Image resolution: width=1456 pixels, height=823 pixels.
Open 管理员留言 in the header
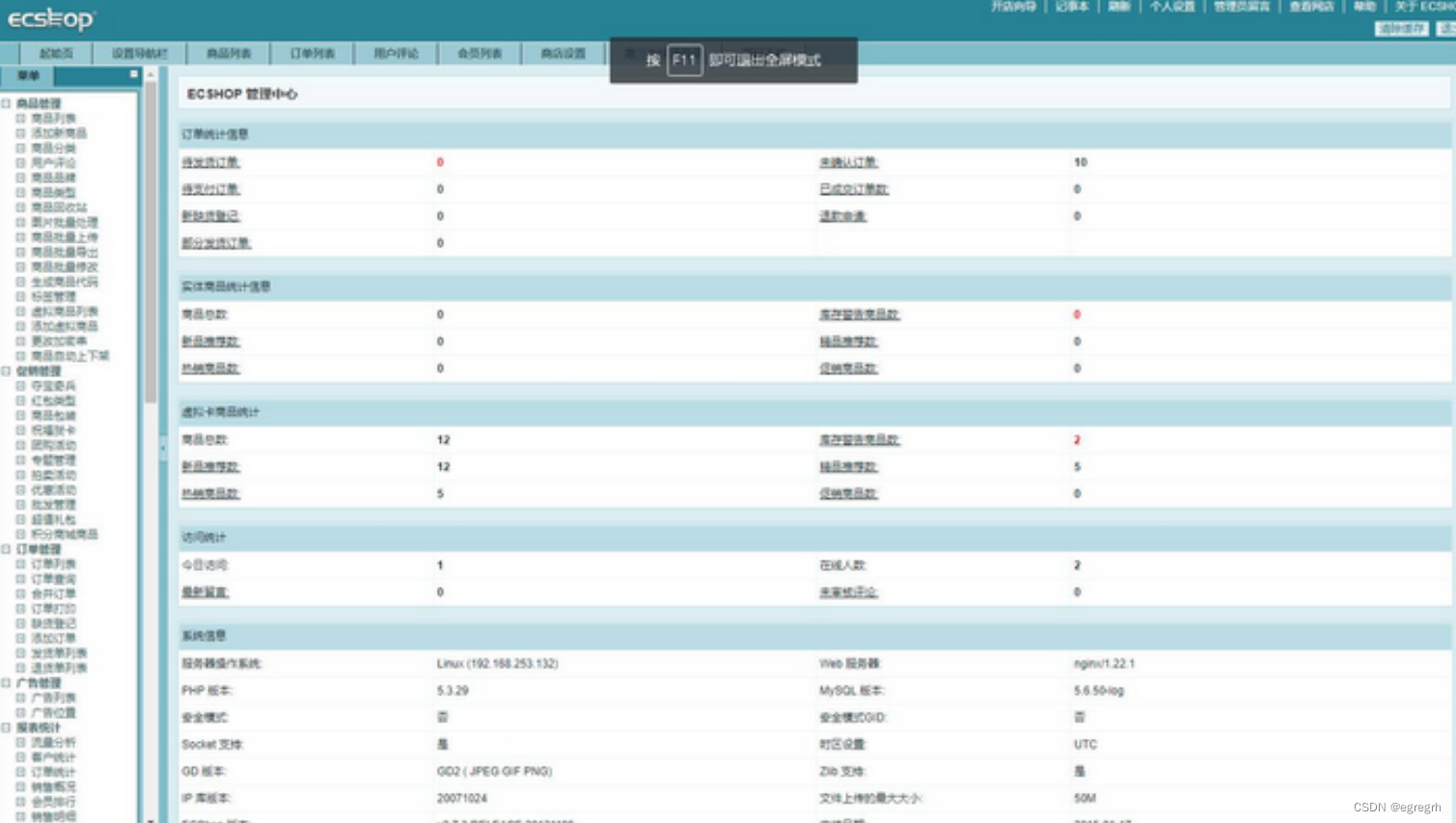(1242, 7)
